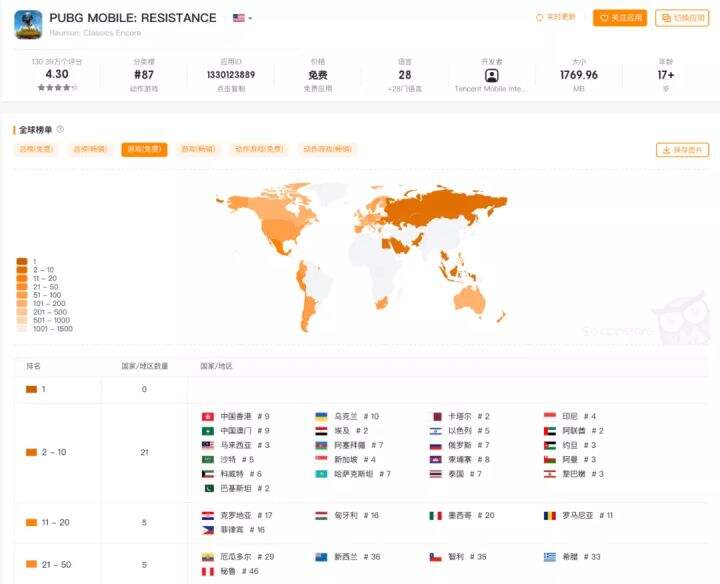720x584 pixels.
Task: Click the Saudi Arabia flag #5
Action: [x=208, y=459]
